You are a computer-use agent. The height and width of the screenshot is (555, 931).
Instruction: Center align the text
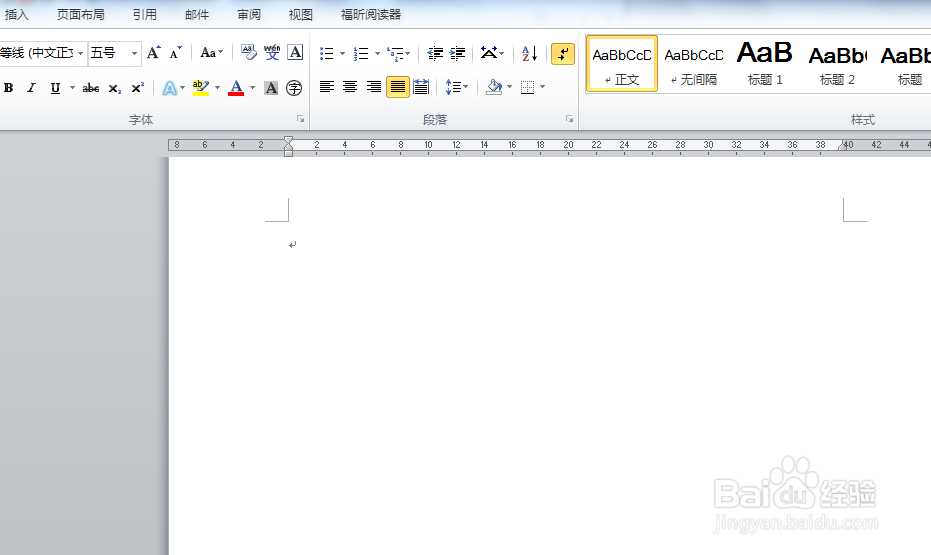point(350,87)
